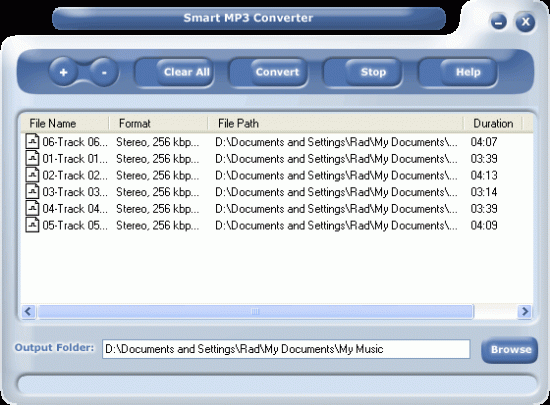Select the 01-Track 01 file name
550x405 pixels.
coord(75,158)
